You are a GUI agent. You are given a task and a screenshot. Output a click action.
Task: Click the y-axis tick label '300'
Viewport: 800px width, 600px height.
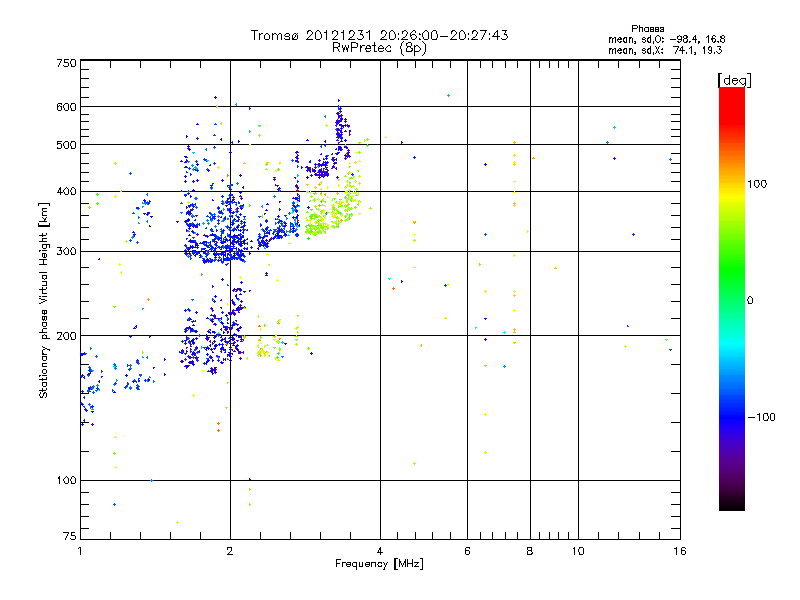point(66,251)
